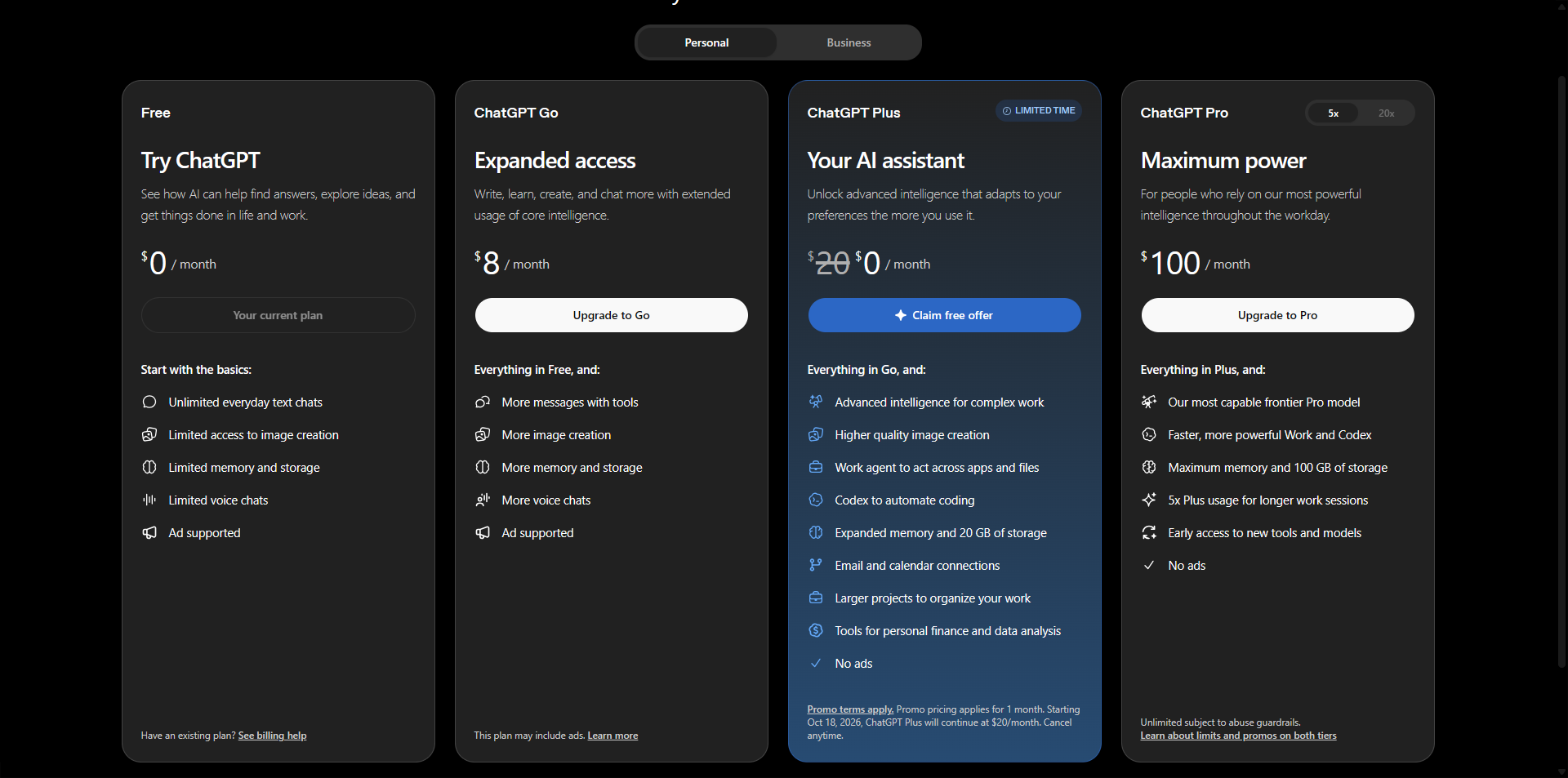The image size is (1568, 778).
Task: Upgrade to the Go plan
Action: [x=611, y=315]
